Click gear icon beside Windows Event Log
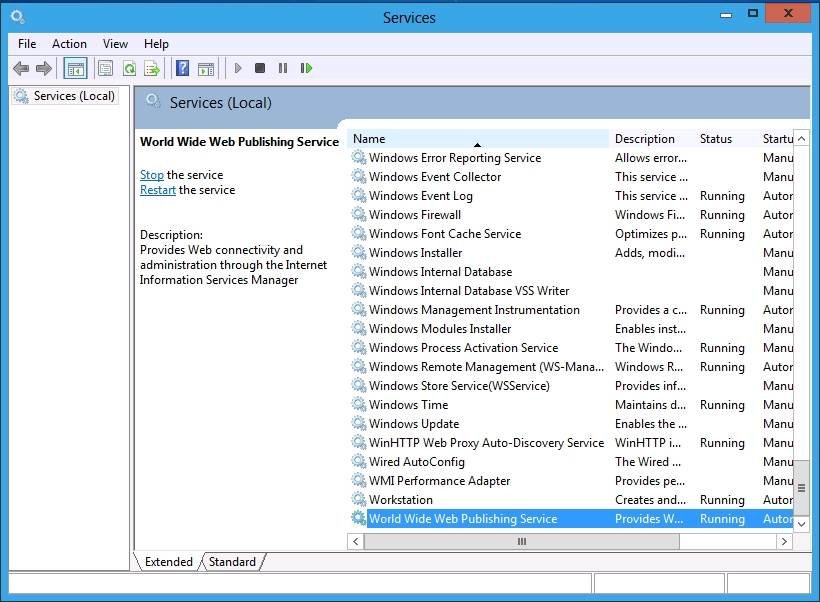Image resolution: width=820 pixels, height=602 pixels. tap(359, 196)
